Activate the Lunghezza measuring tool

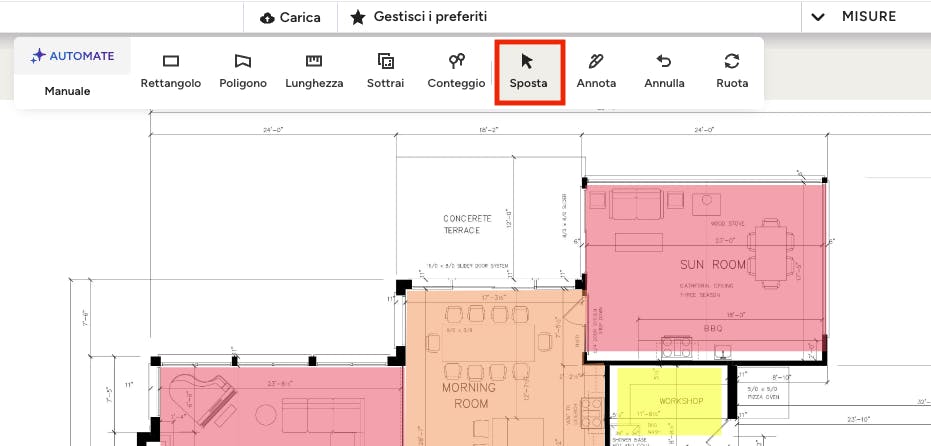coord(314,71)
